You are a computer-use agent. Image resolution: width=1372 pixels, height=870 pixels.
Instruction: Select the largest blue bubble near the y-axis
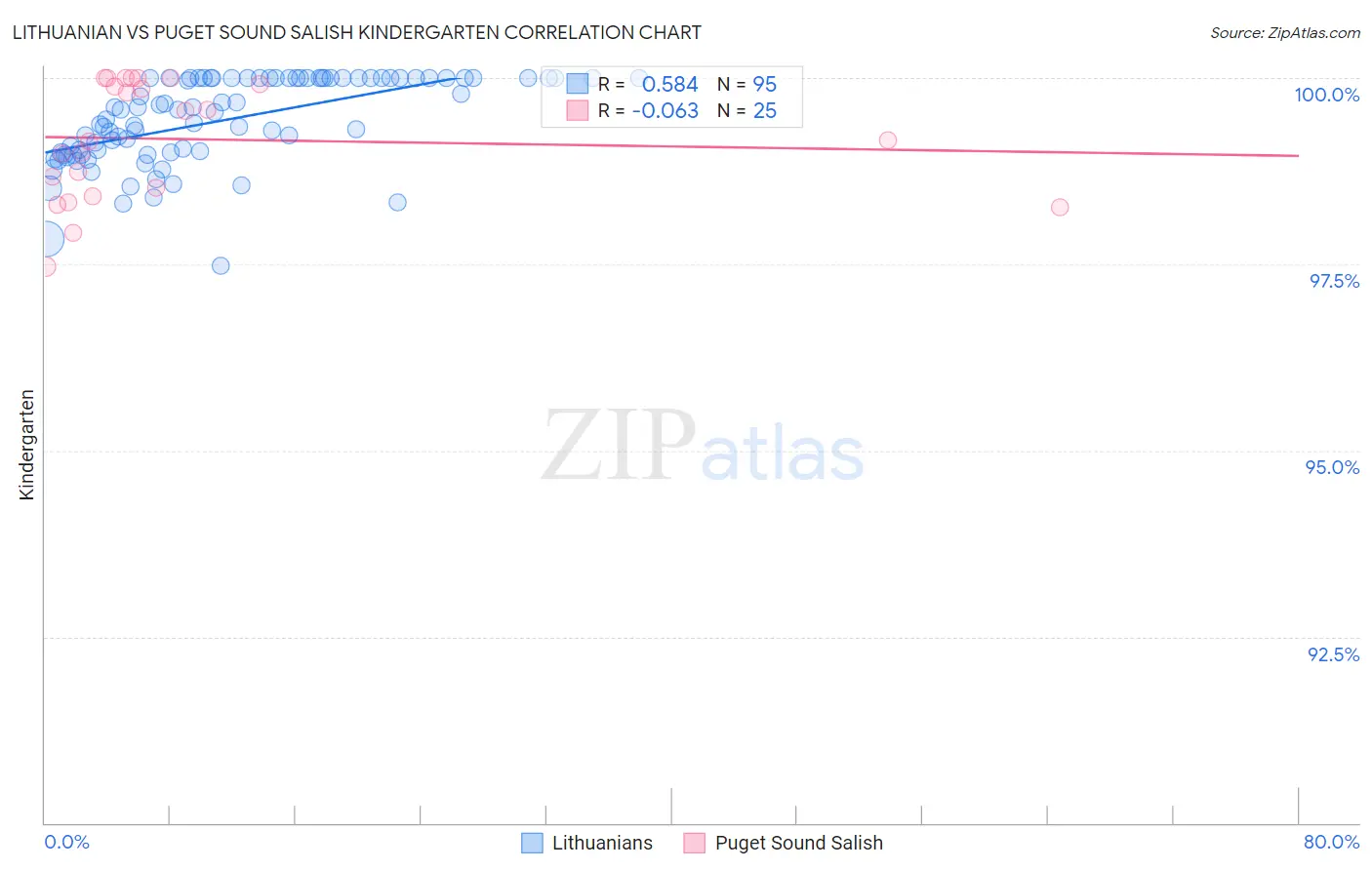(x=45, y=238)
